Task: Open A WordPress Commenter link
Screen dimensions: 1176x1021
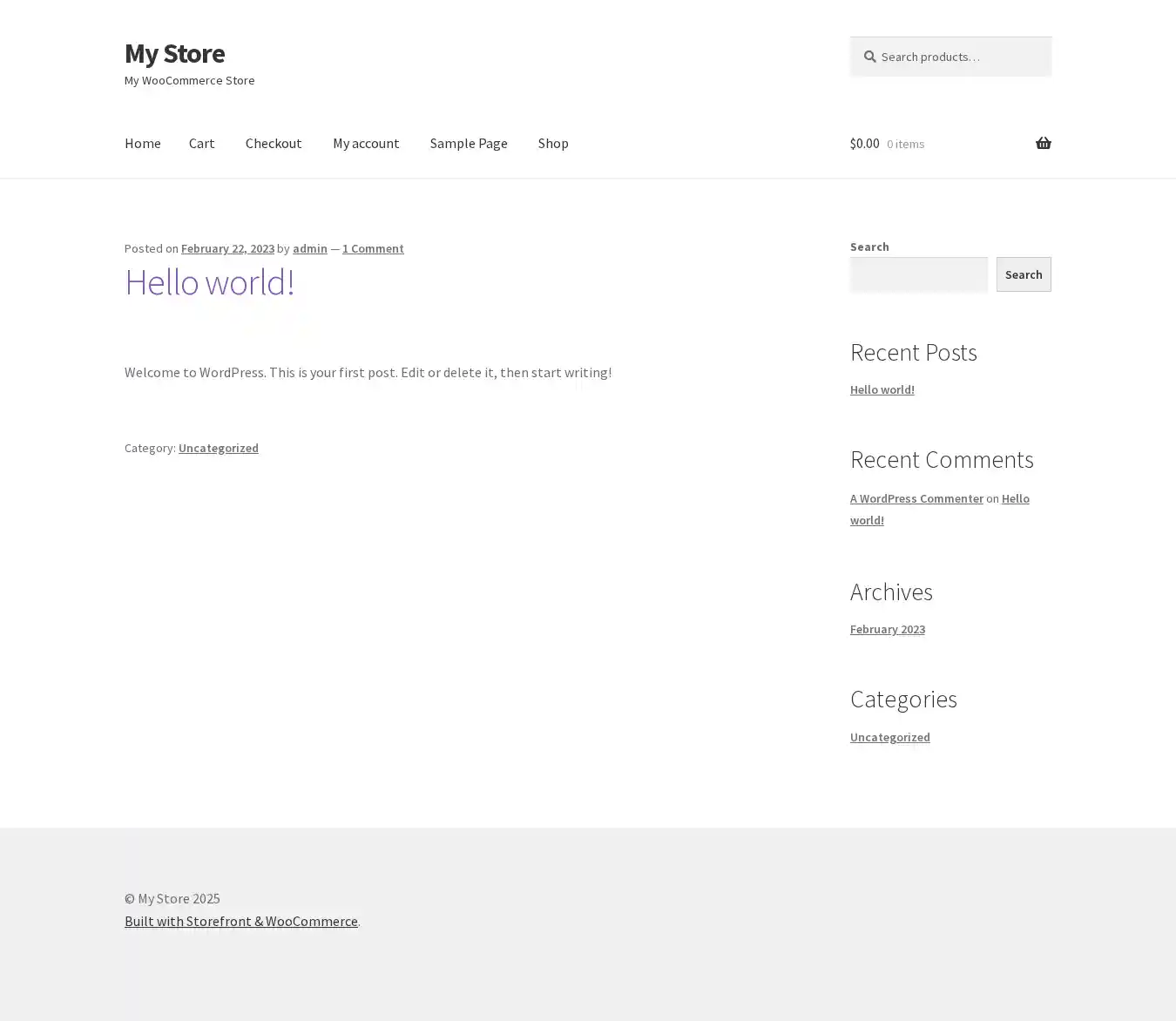Action: [x=916, y=498]
